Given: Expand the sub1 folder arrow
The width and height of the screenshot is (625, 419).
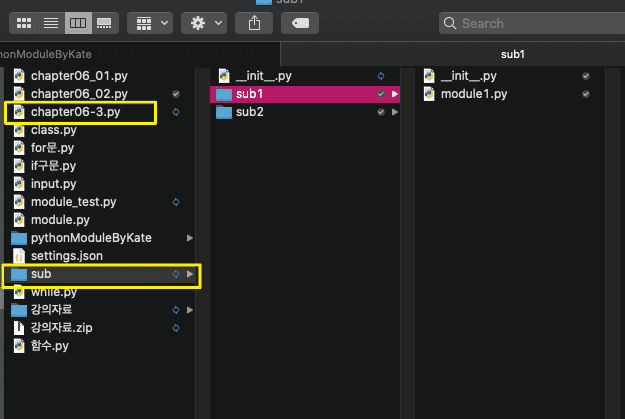Looking at the screenshot, I should (x=396, y=94).
